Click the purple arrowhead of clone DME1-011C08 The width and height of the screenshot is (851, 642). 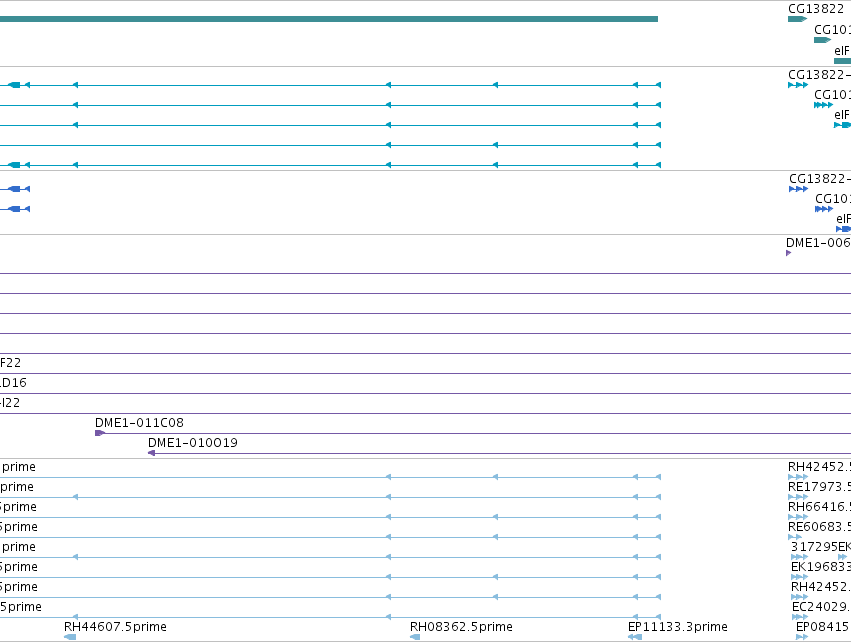click(x=100, y=433)
